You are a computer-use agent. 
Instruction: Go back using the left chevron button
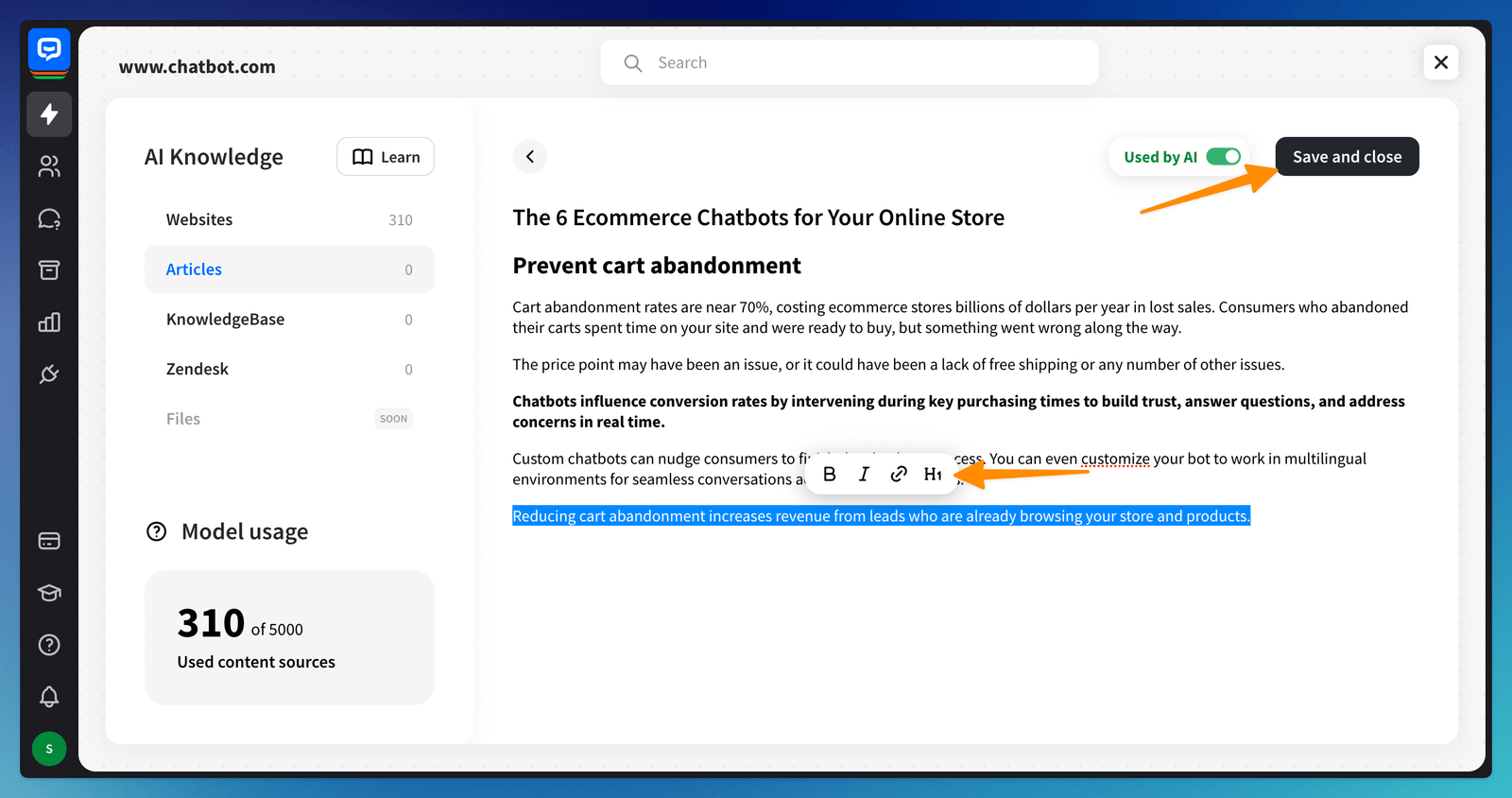click(x=530, y=157)
